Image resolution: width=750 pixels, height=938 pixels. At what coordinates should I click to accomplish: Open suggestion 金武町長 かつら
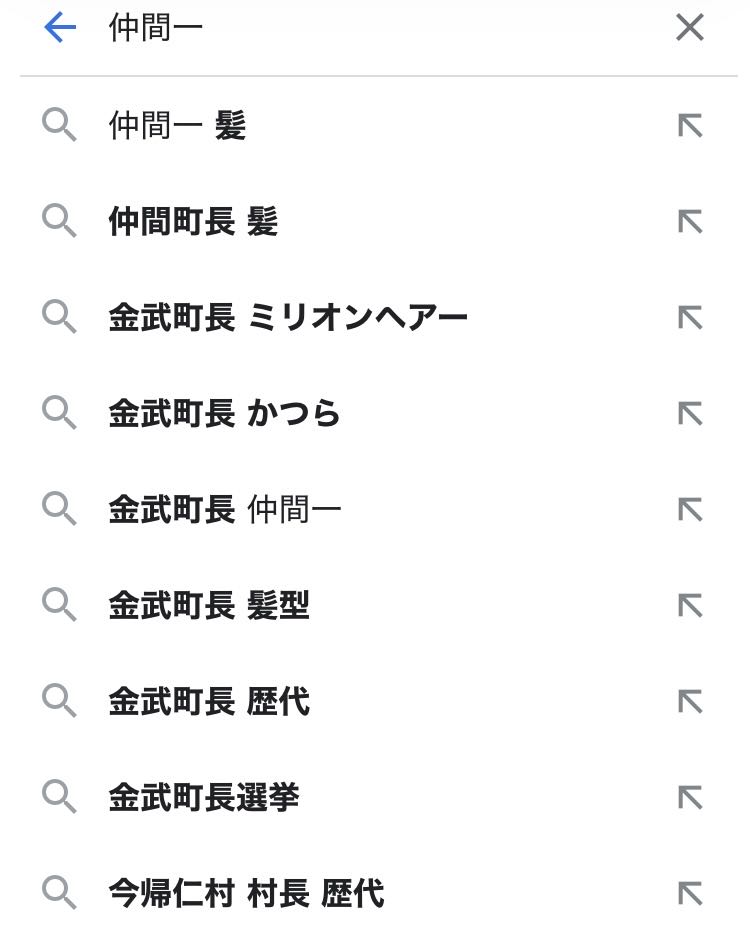tap(224, 414)
